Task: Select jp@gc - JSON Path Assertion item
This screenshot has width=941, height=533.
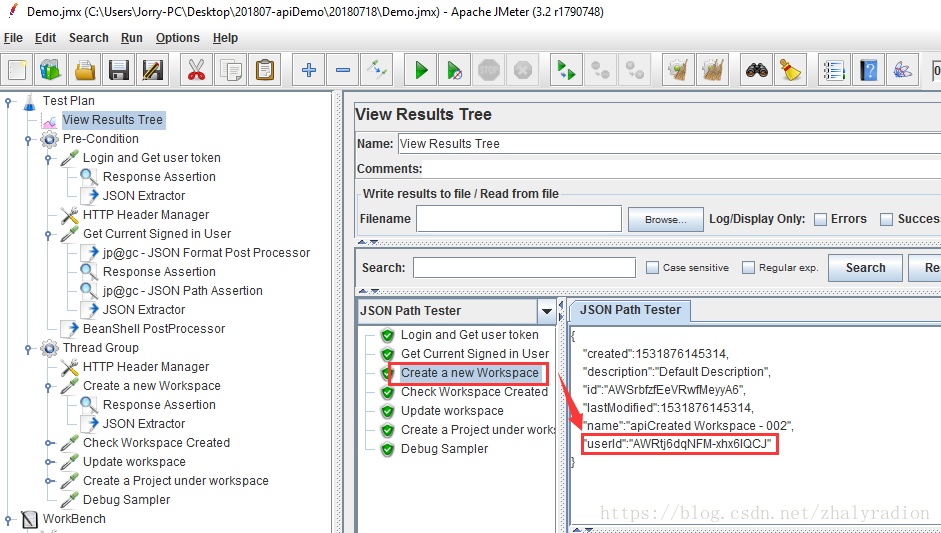Action: click(x=182, y=291)
